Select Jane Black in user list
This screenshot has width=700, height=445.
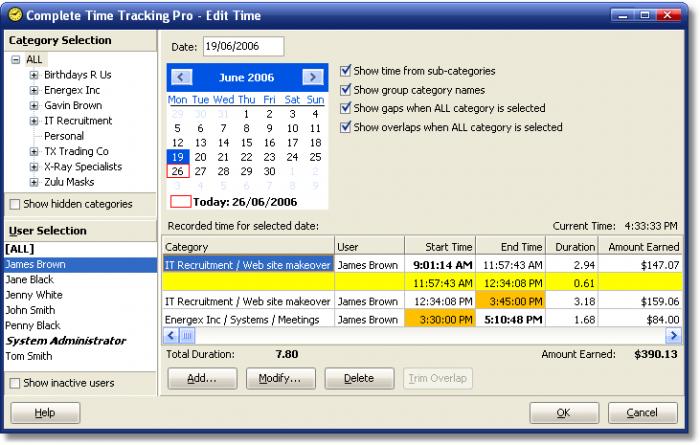pyautogui.click(x=29, y=281)
